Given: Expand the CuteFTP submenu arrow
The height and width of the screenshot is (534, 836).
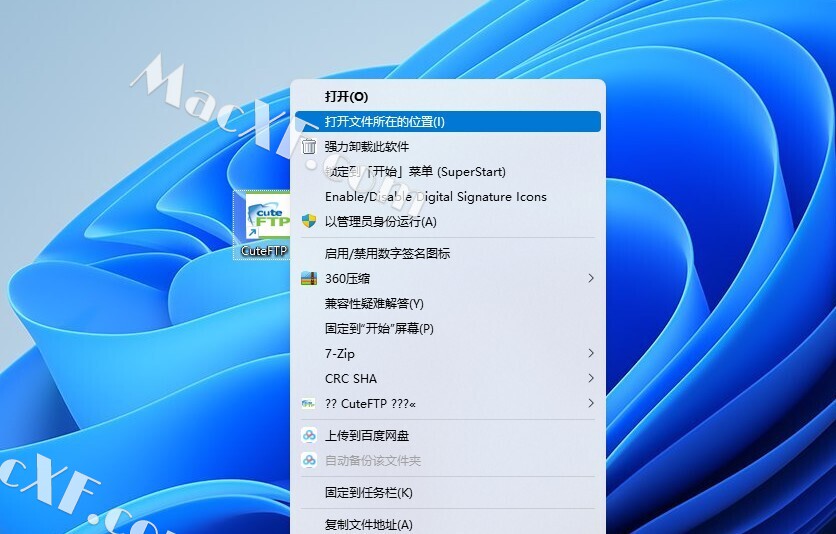Looking at the screenshot, I should pos(590,403).
